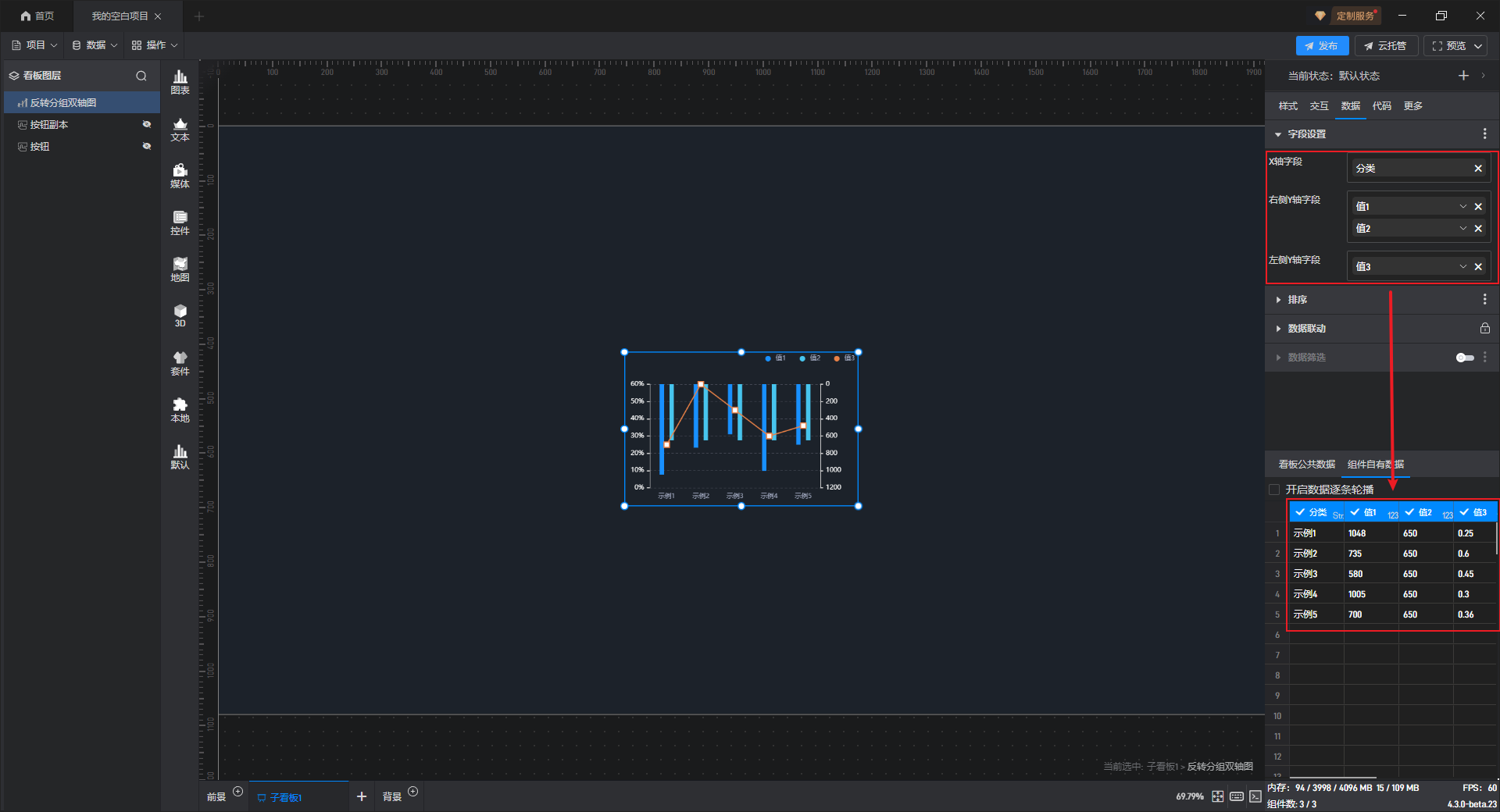The width and height of the screenshot is (1500, 812).
Task: Open the 预览 preview dropdown arrow
Action: [1478, 46]
